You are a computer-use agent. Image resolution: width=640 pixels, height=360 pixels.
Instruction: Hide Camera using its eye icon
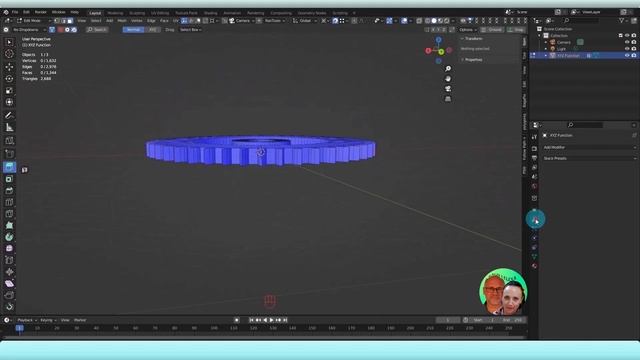[x=627, y=42]
